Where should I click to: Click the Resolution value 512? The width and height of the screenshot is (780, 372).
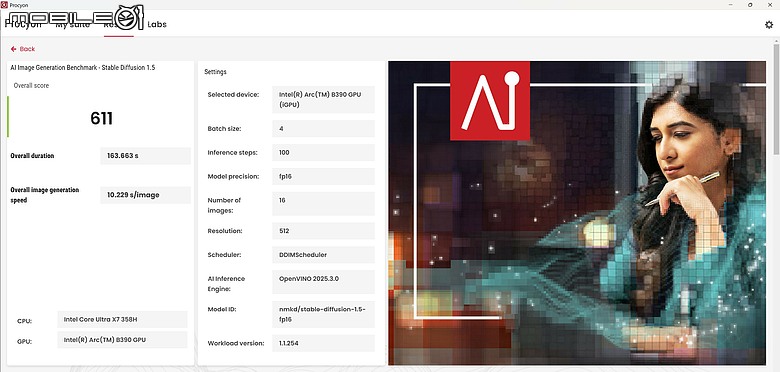(323, 231)
